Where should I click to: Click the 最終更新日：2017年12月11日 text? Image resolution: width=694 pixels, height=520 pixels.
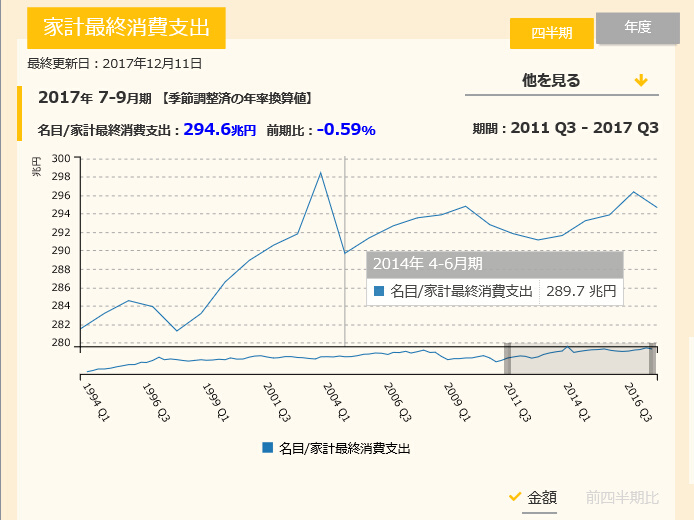coord(115,64)
